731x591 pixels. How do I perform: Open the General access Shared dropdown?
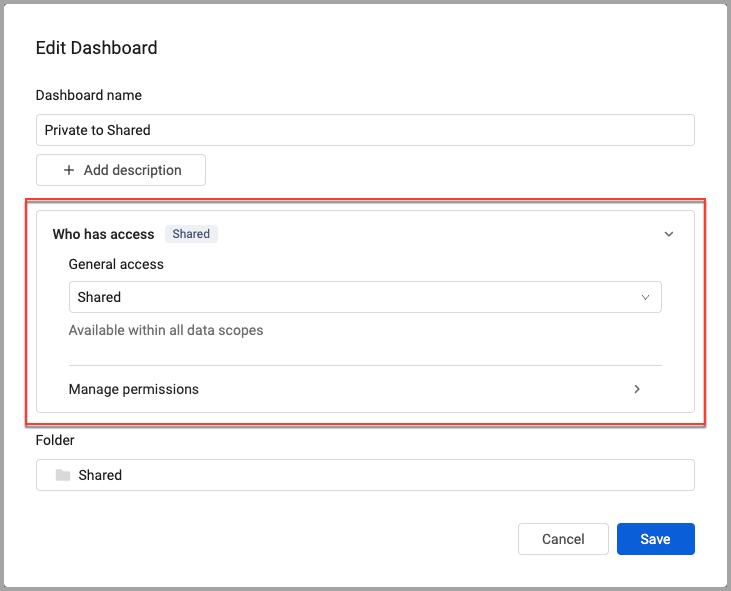coord(364,297)
